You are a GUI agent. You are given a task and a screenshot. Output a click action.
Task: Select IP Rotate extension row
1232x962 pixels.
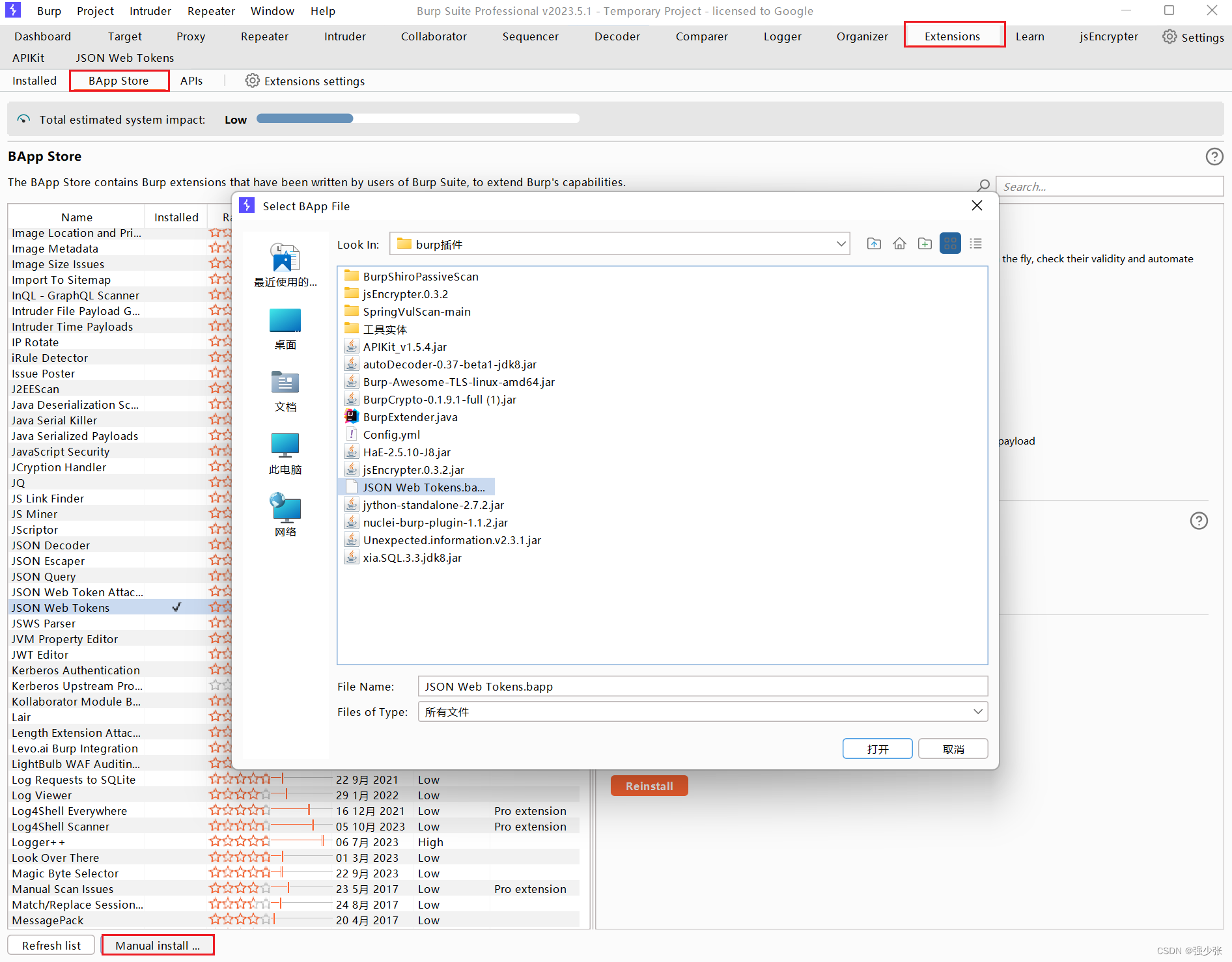point(120,342)
